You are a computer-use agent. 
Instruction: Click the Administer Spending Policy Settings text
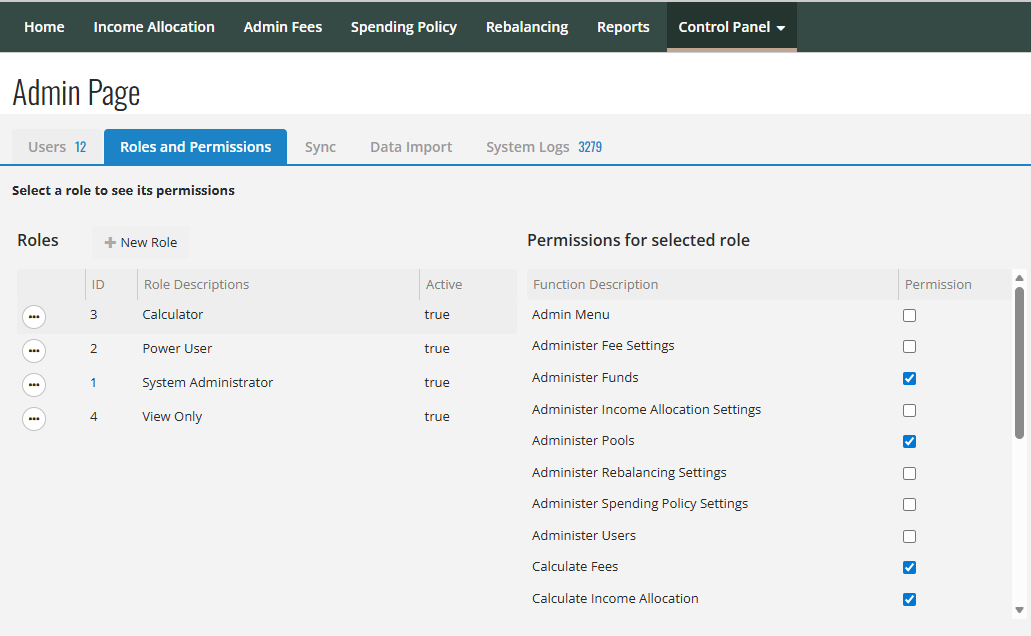coord(640,504)
